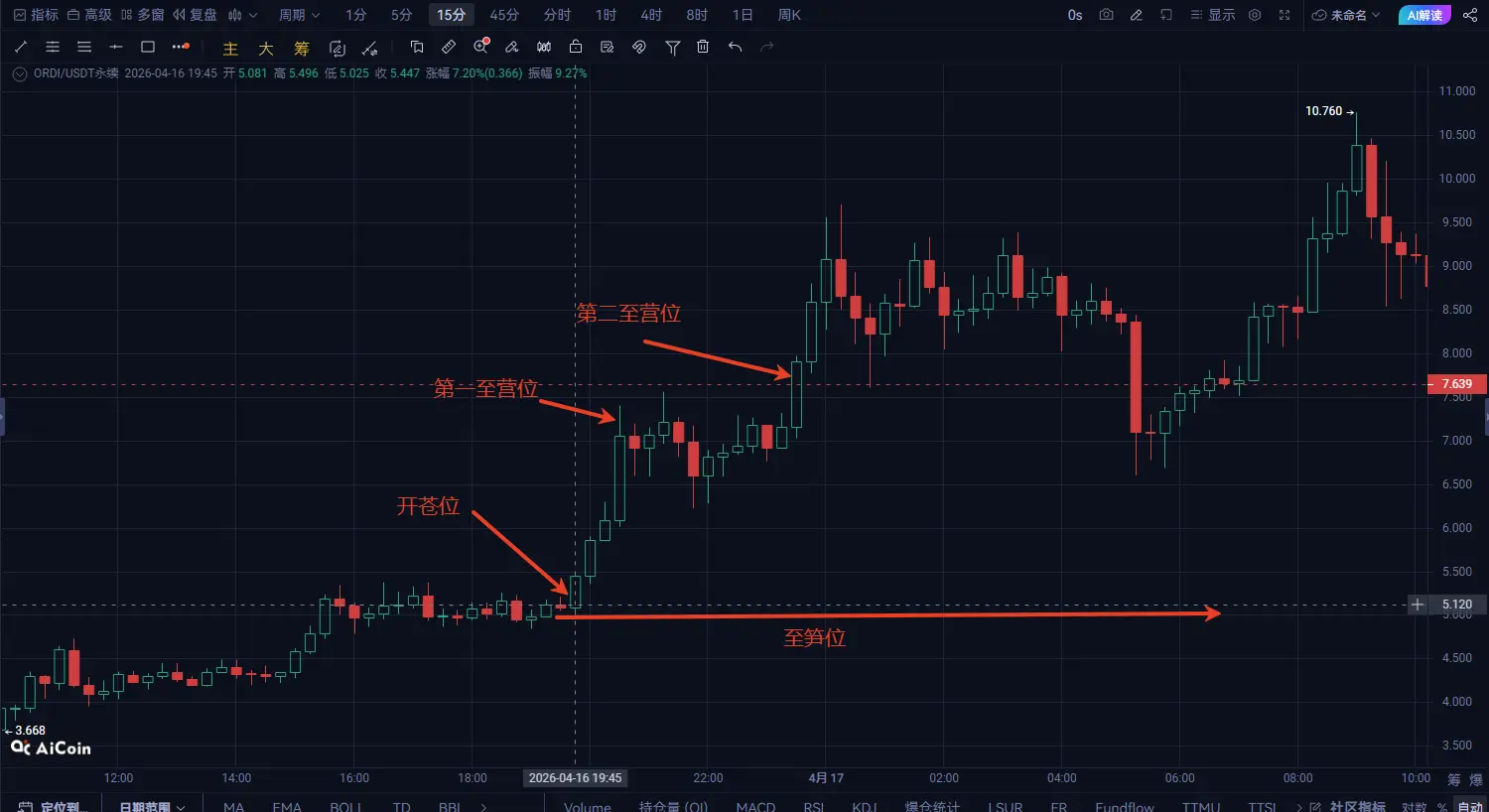The image size is (1489, 812).
Task: Click the 0s countdown indicator
Action: coord(1075,15)
